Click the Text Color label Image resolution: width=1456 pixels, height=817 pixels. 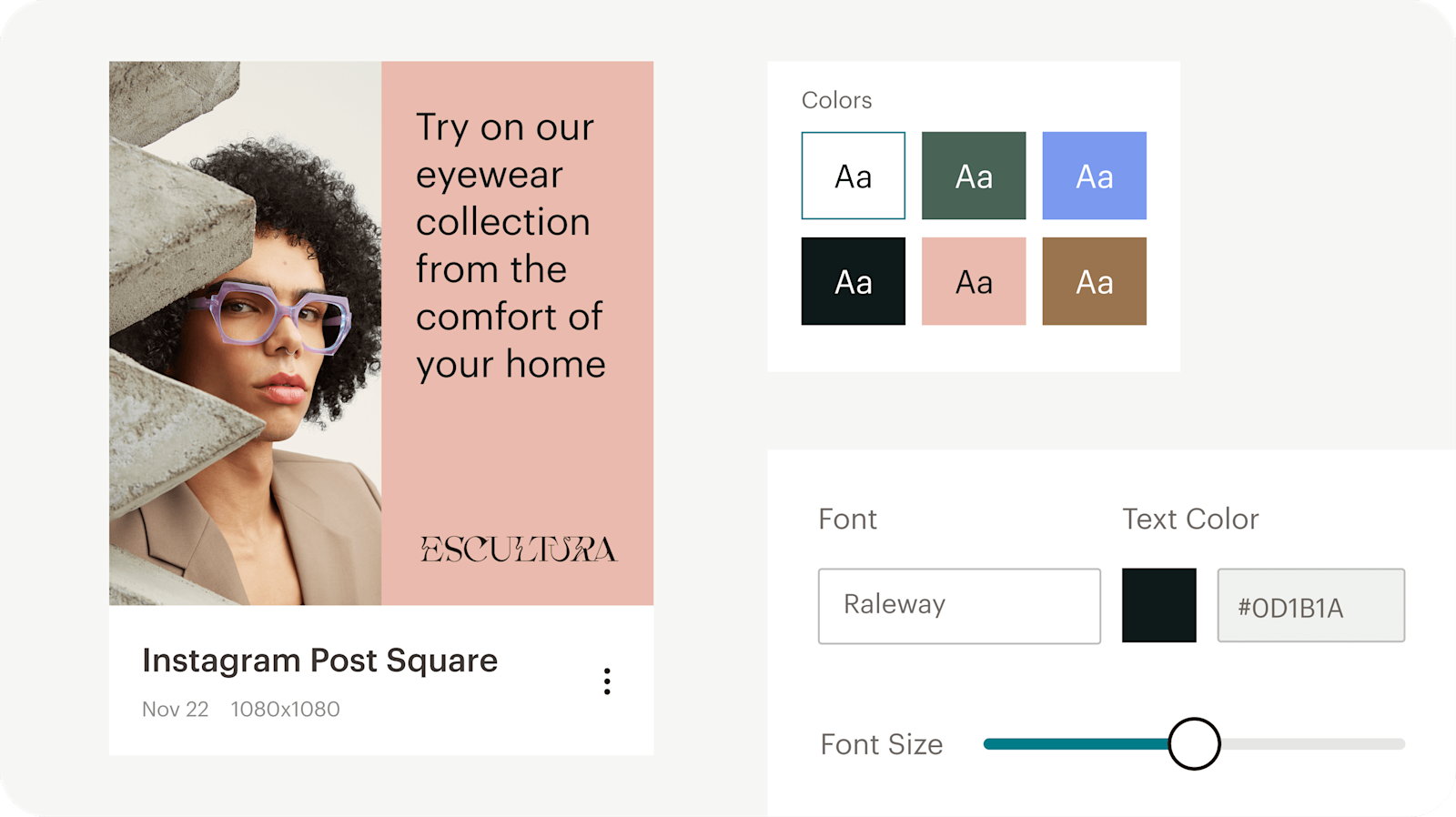click(x=1190, y=519)
